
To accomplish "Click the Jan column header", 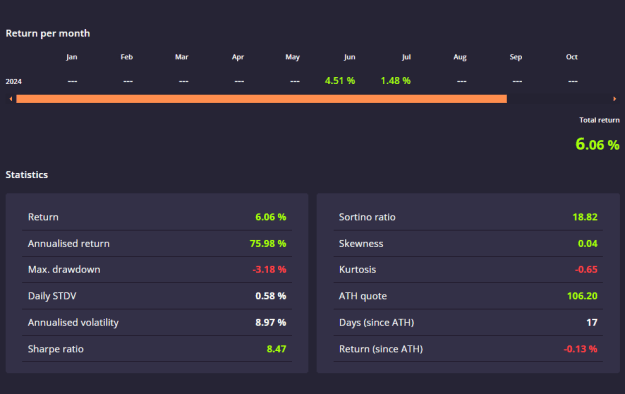I will 72,57.
